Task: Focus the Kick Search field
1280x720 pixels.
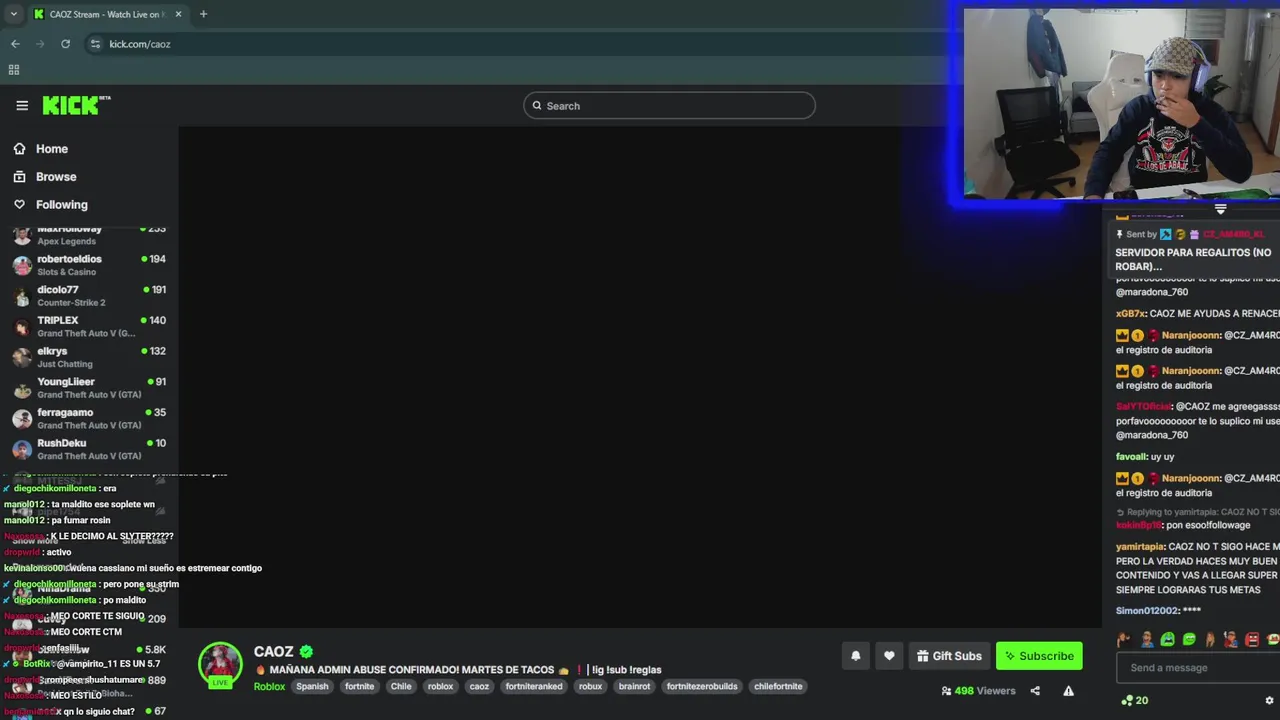Action: pyautogui.click(x=669, y=106)
